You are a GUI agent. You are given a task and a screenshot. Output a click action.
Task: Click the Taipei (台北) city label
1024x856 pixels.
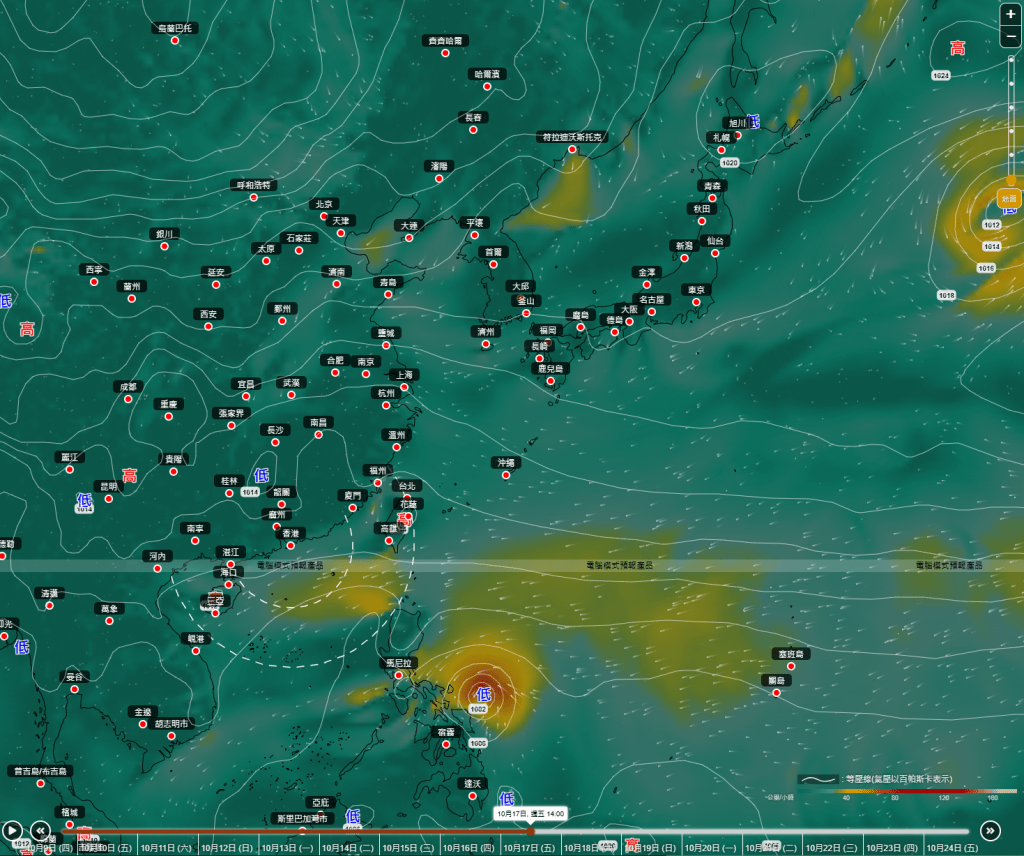406,486
